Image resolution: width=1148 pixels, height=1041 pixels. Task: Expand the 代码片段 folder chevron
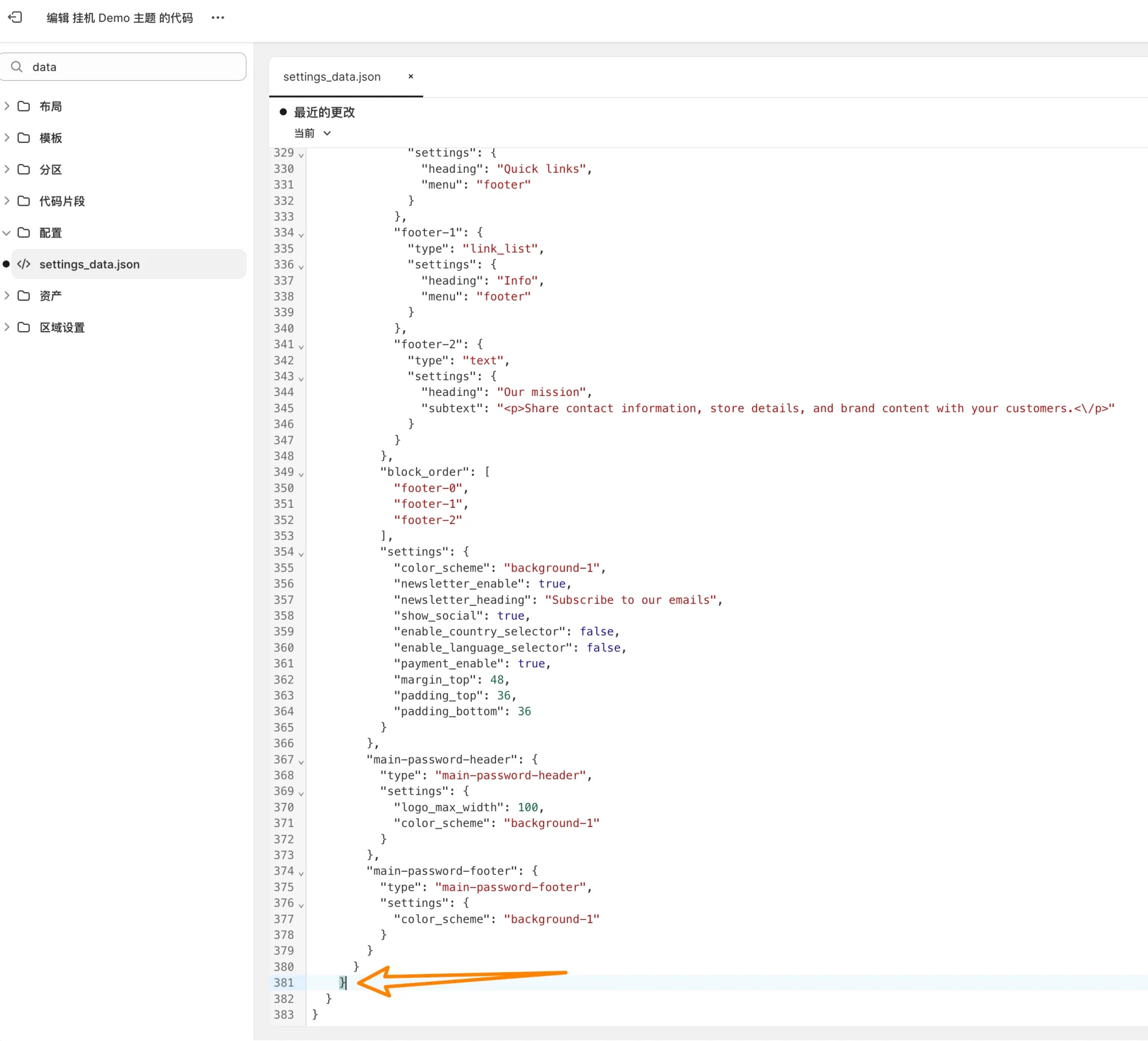point(7,201)
